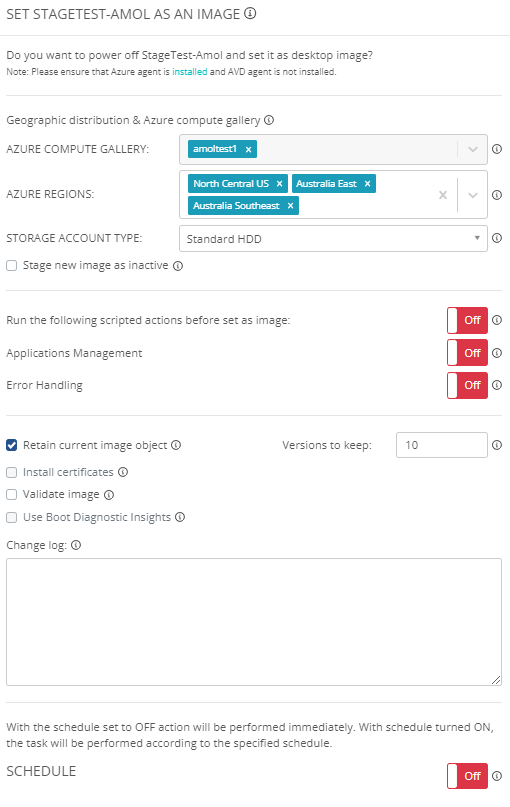The width and height of the screenshot is (510, 807).
Task: Remove Australia East region tag
Action: 367,184
